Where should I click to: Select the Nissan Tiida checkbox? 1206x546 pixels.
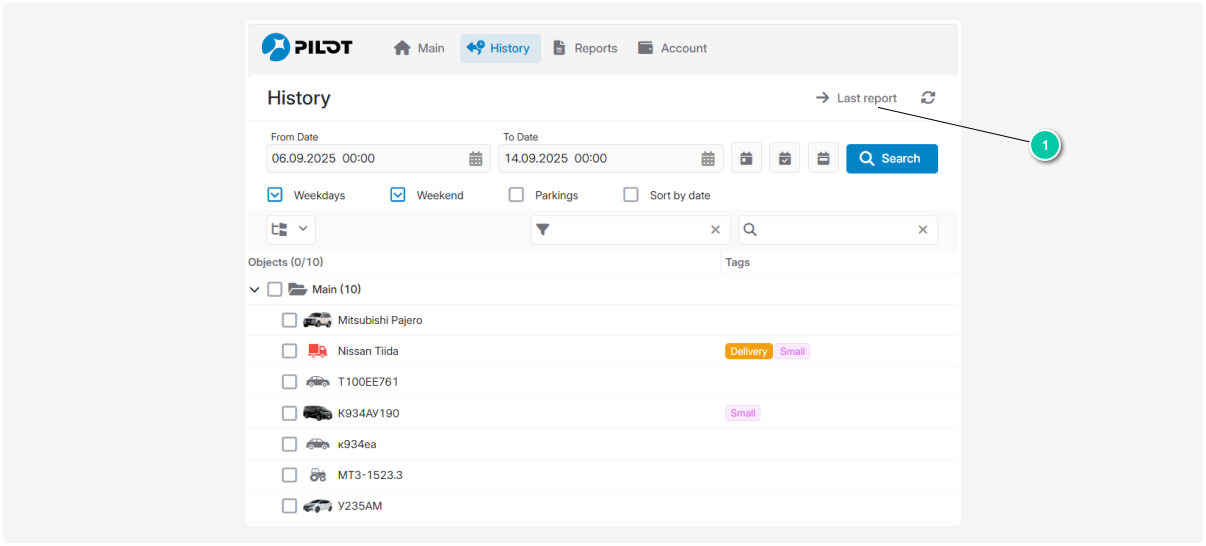(289, 351)
